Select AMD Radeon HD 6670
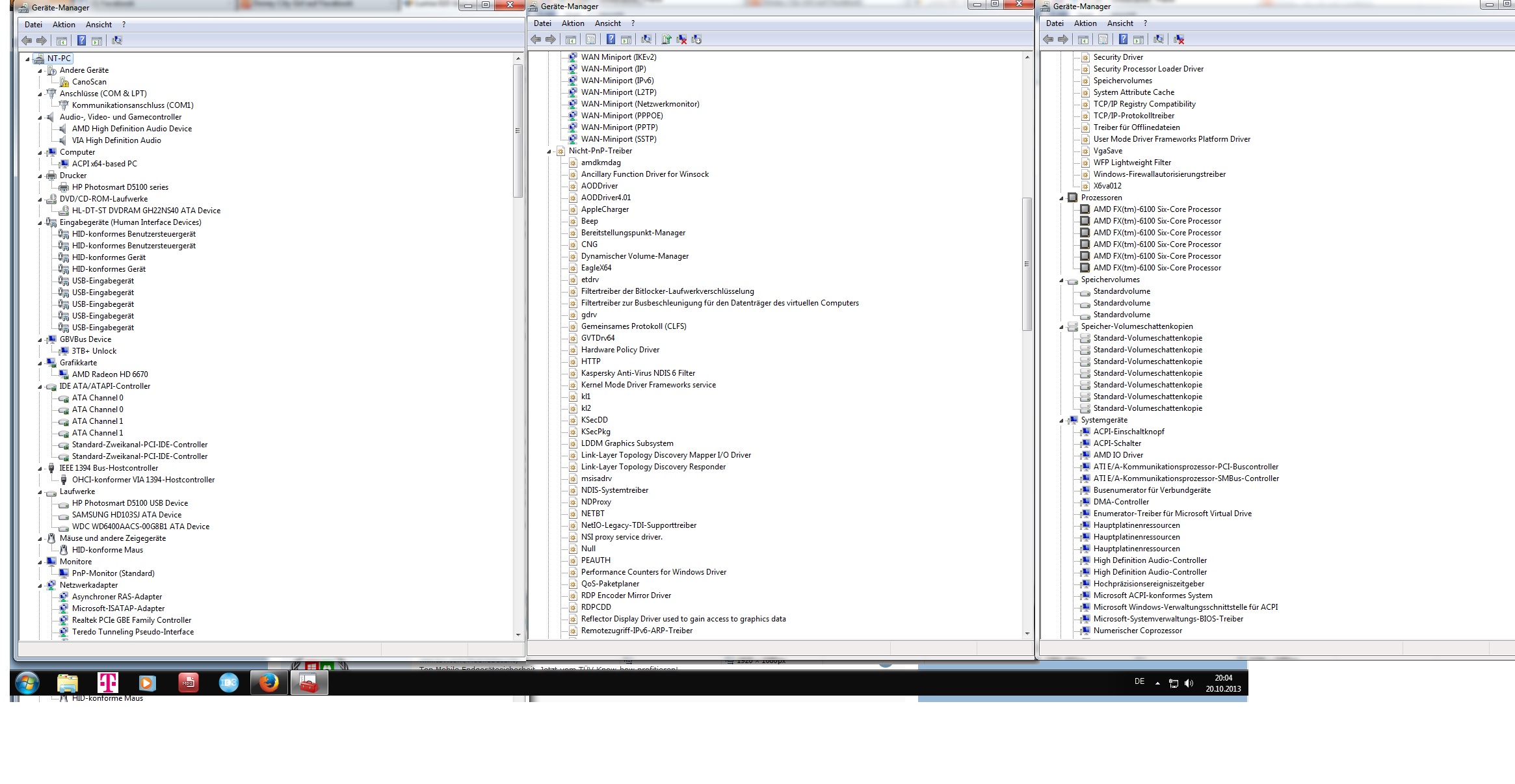 point(110,374)
